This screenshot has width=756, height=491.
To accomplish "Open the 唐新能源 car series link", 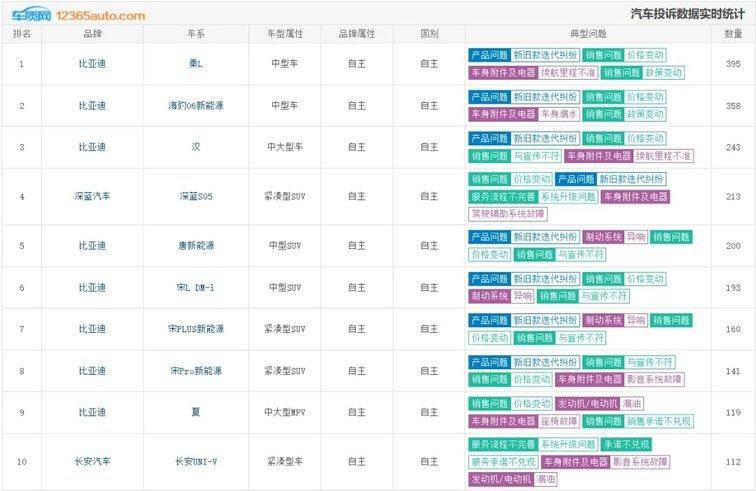I will pos(196,246).
